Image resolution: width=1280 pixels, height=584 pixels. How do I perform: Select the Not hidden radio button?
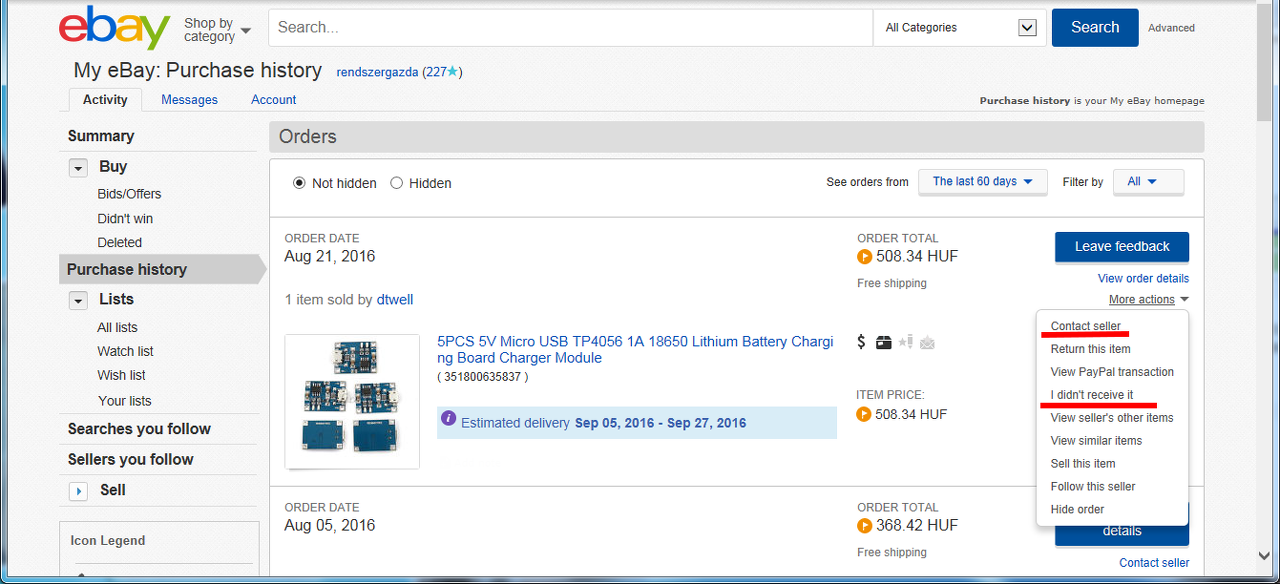pos(299,183)
